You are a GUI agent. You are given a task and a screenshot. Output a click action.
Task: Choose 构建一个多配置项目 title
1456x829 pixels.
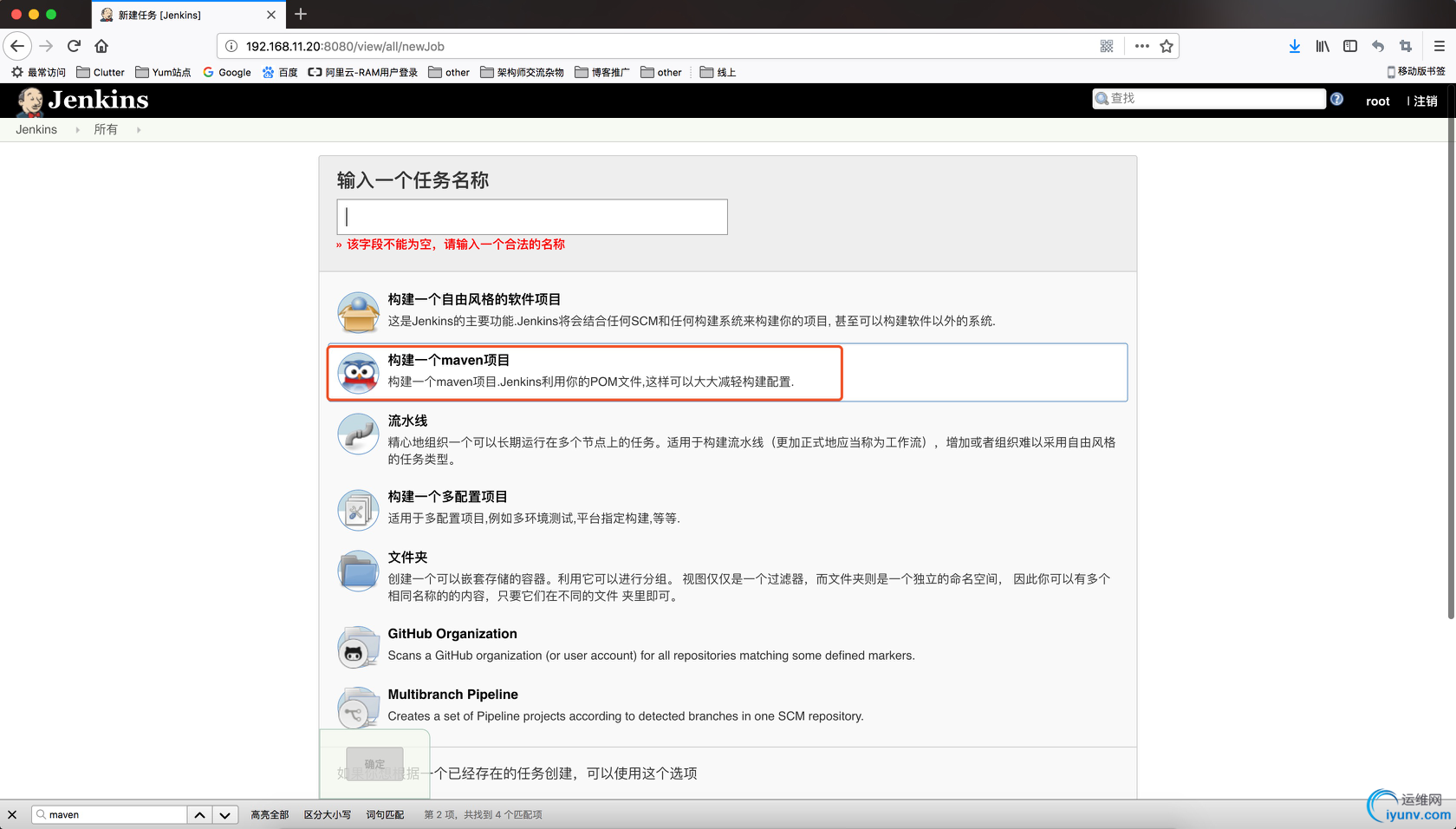pos(447,497)
